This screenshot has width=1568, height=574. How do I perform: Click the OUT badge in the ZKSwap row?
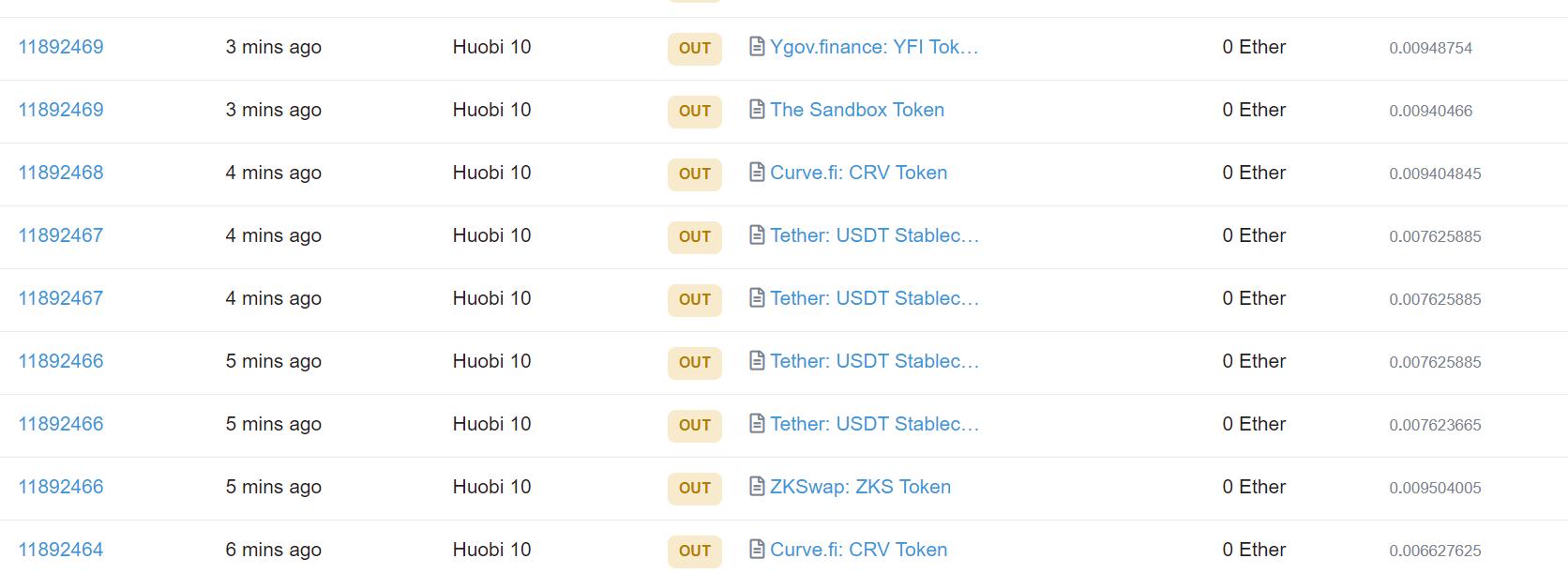coord(694,488)
